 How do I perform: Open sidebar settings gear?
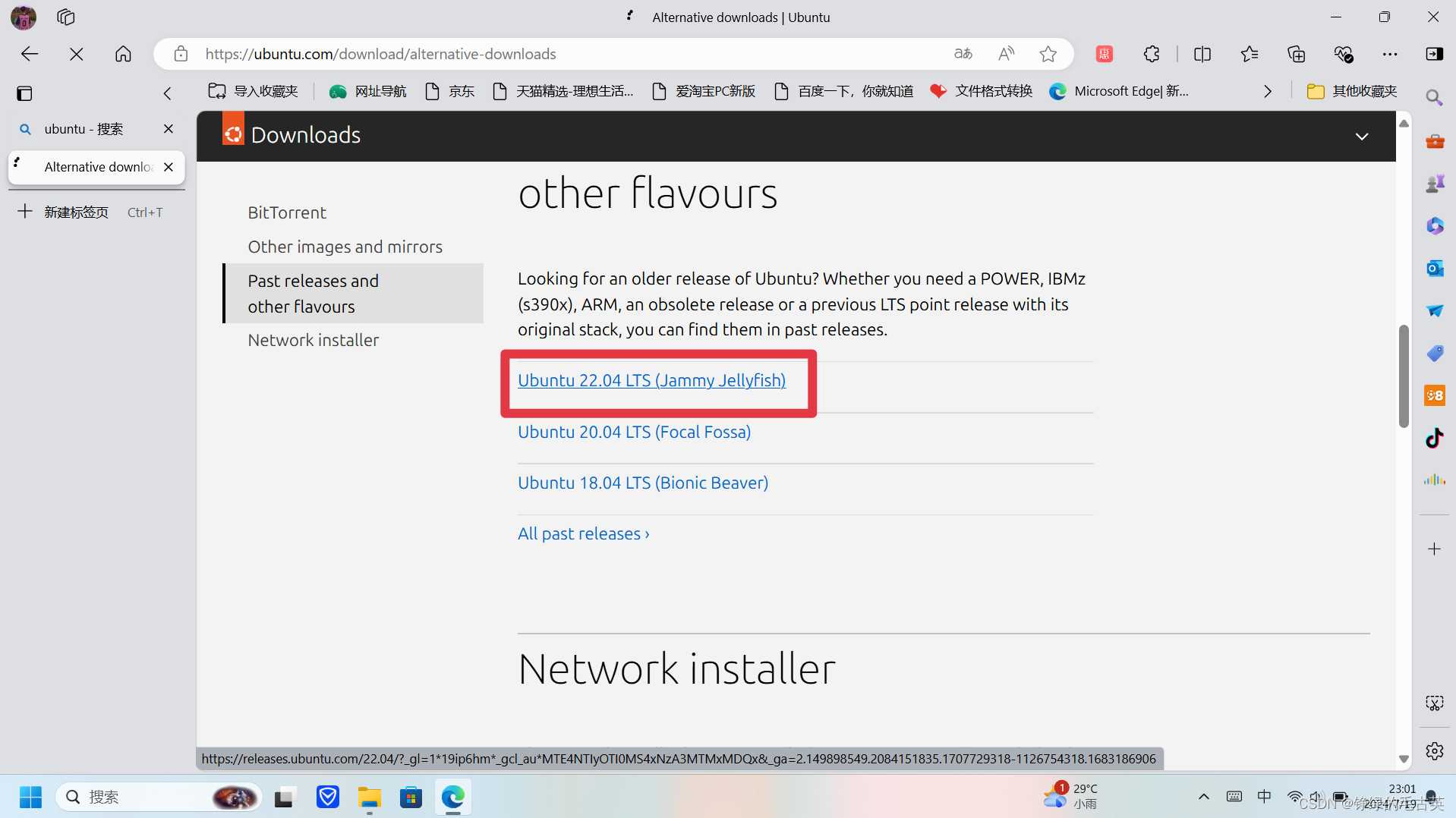[x=1435, y=750]
